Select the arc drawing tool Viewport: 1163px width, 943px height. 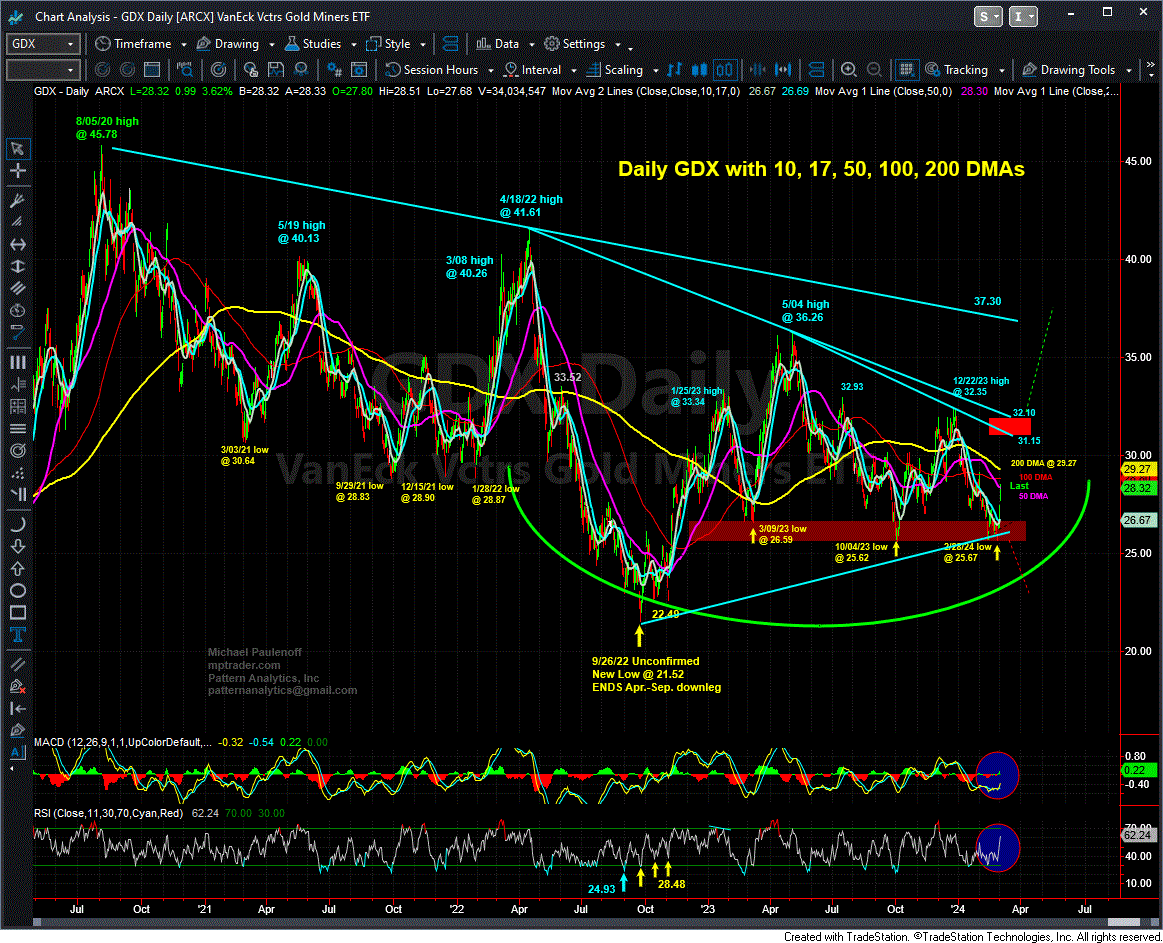17,524
